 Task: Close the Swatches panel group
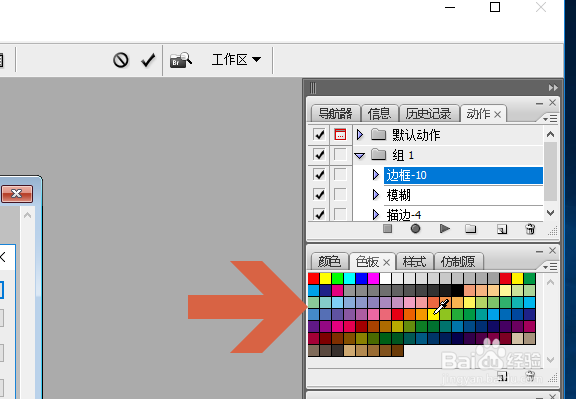click(x=552, y=251)
